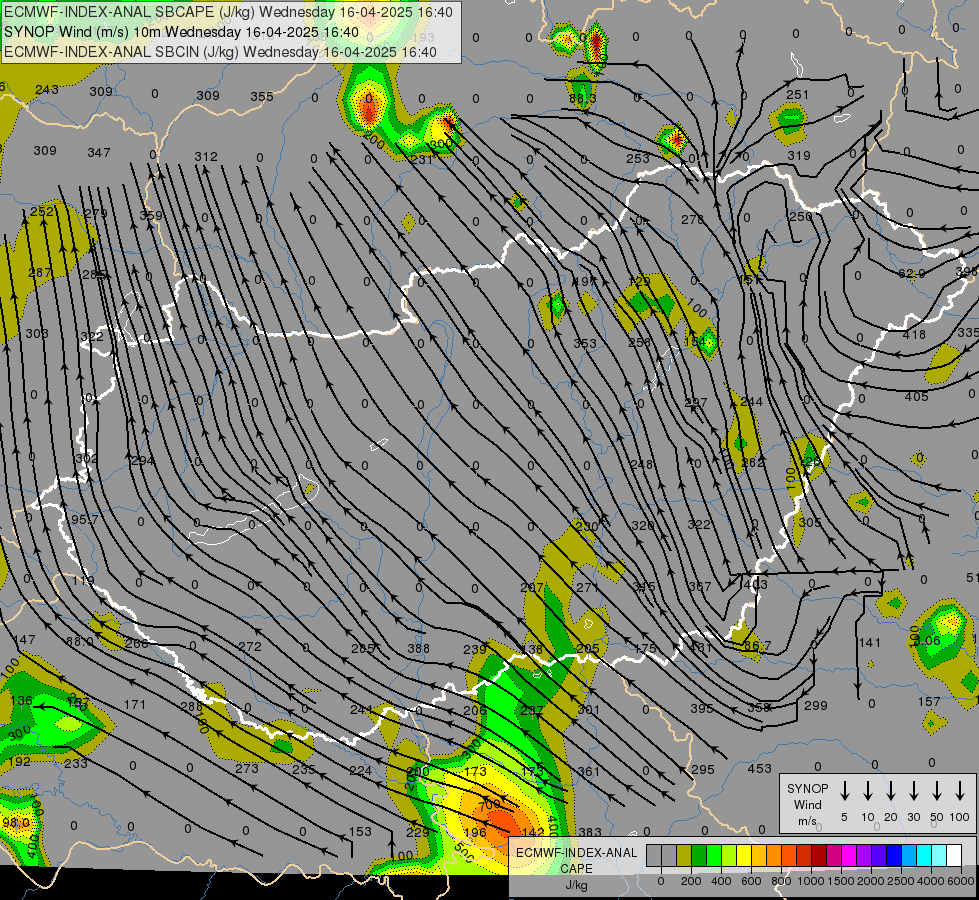Click the map value '141'
The image size is (979, 900).
click(x=869, y=642)
